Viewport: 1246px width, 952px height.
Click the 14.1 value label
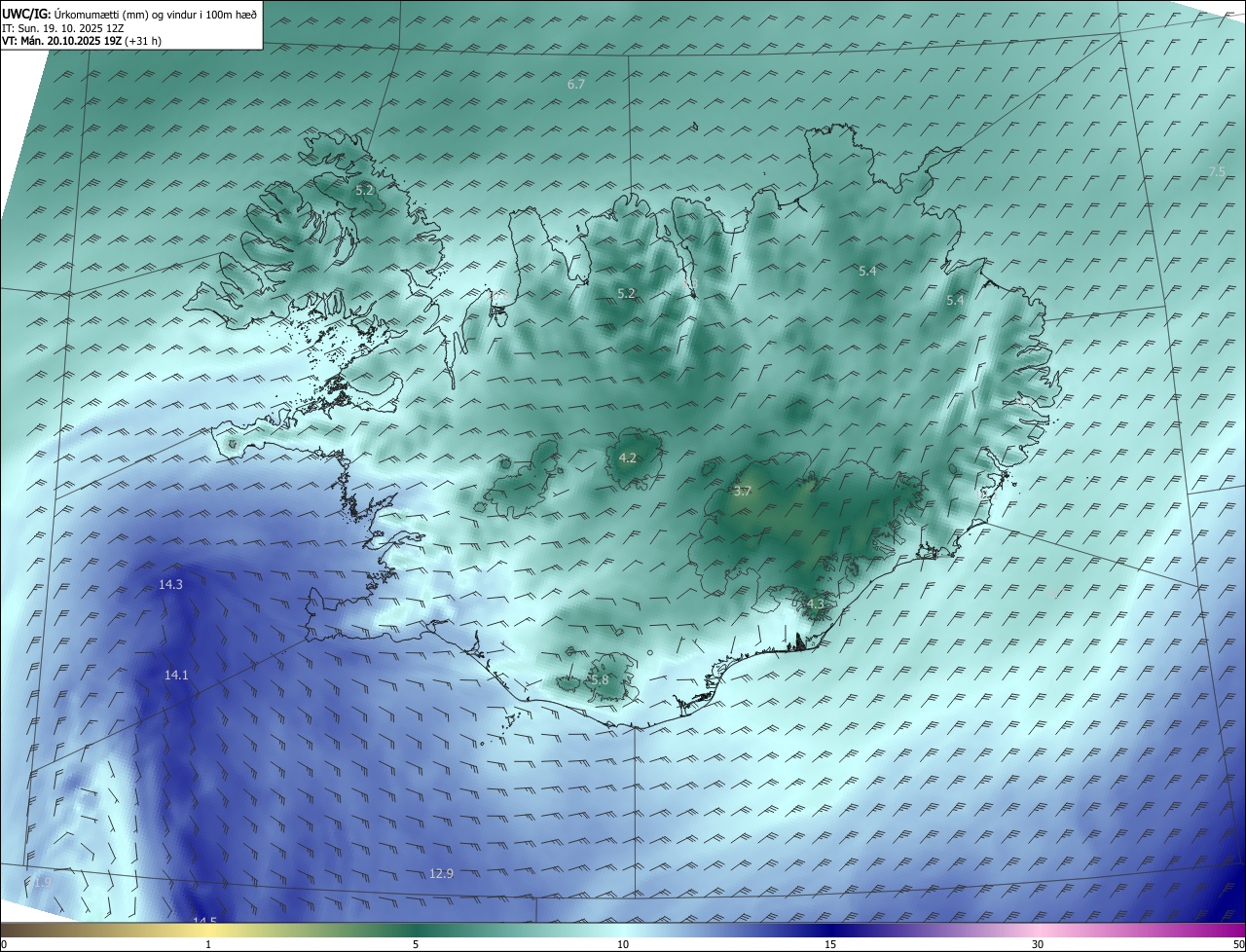176,675
